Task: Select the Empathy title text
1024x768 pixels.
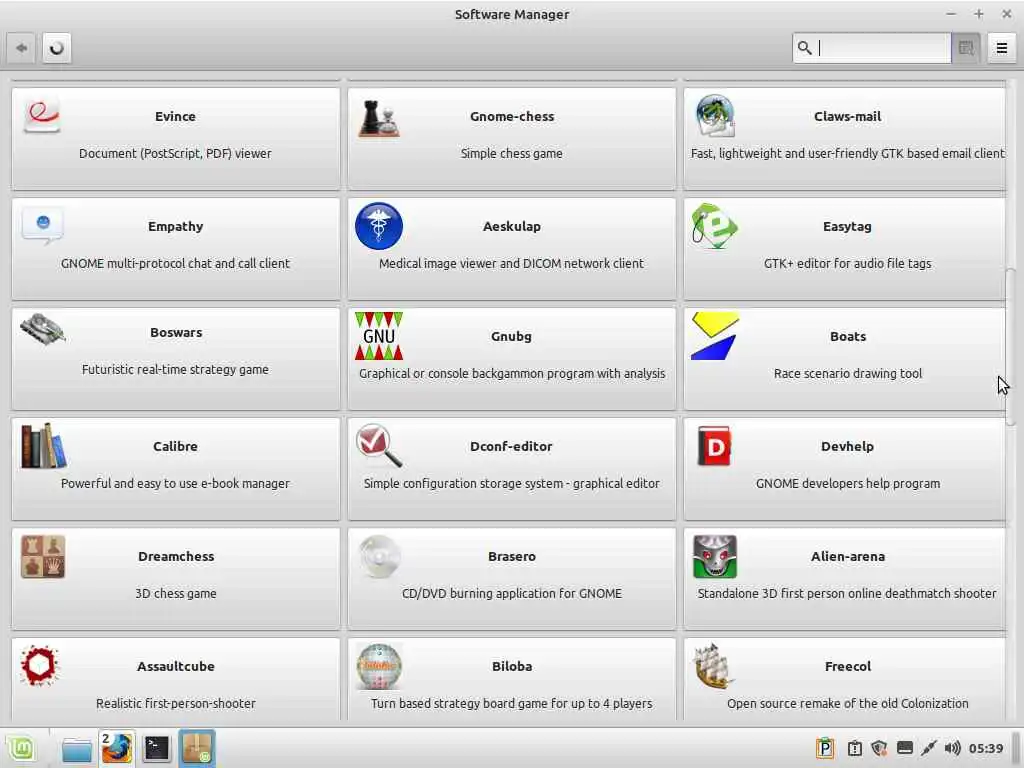Action: [176, 226]
